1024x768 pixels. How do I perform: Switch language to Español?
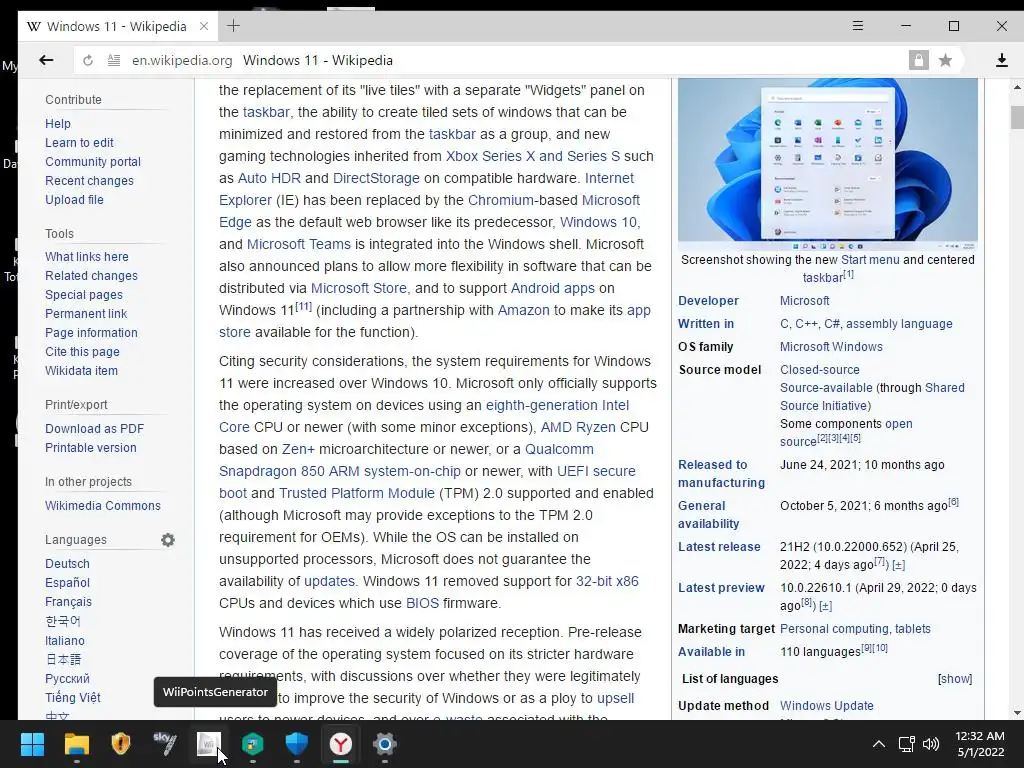[x=67, y=583]
